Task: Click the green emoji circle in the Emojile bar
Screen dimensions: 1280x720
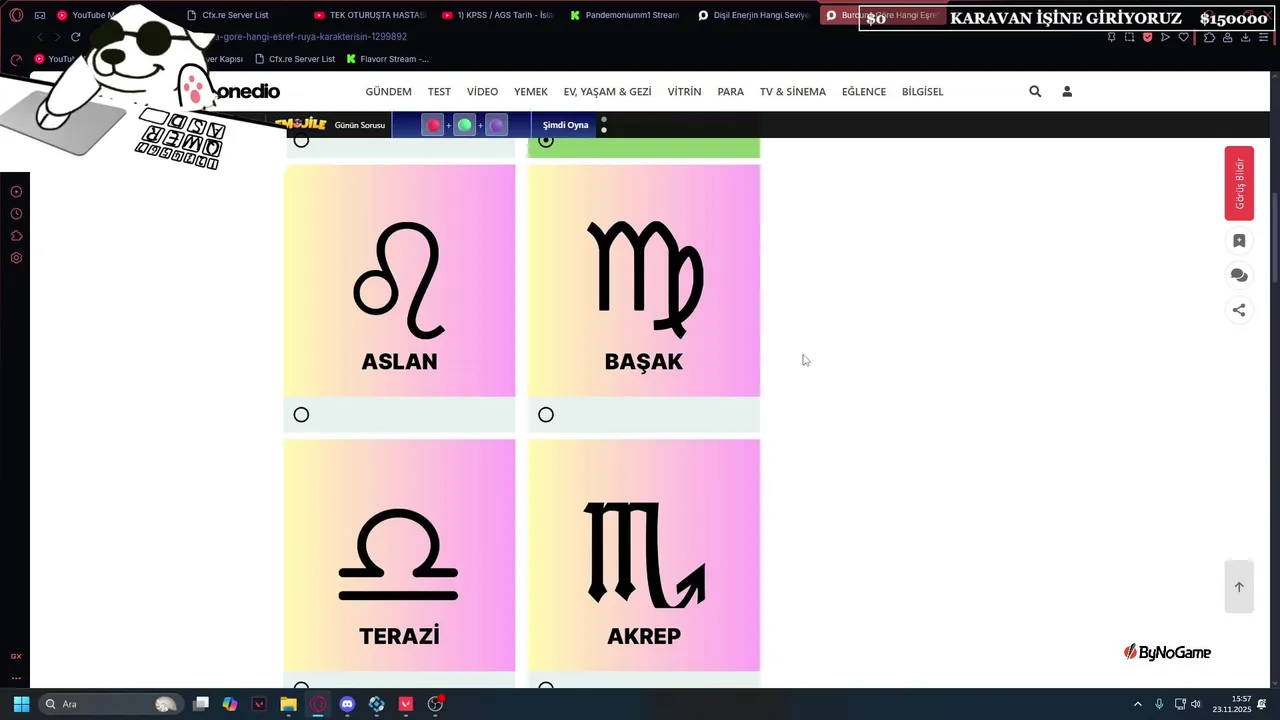Action: click(x=465, y=125)
